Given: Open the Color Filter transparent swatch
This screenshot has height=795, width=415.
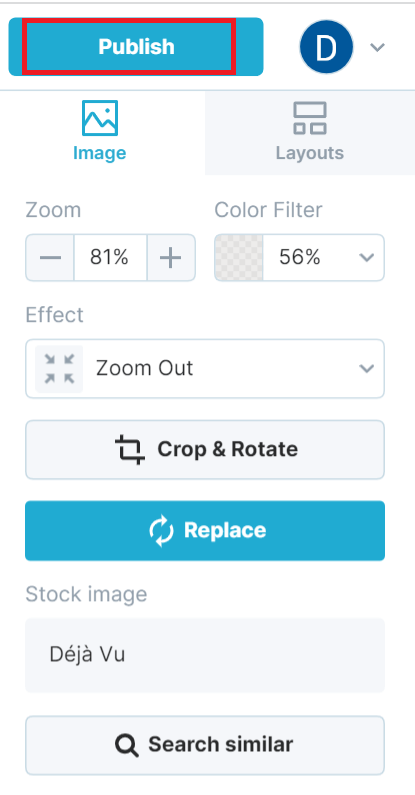Looking at the screenshot, I should (239, 258).
